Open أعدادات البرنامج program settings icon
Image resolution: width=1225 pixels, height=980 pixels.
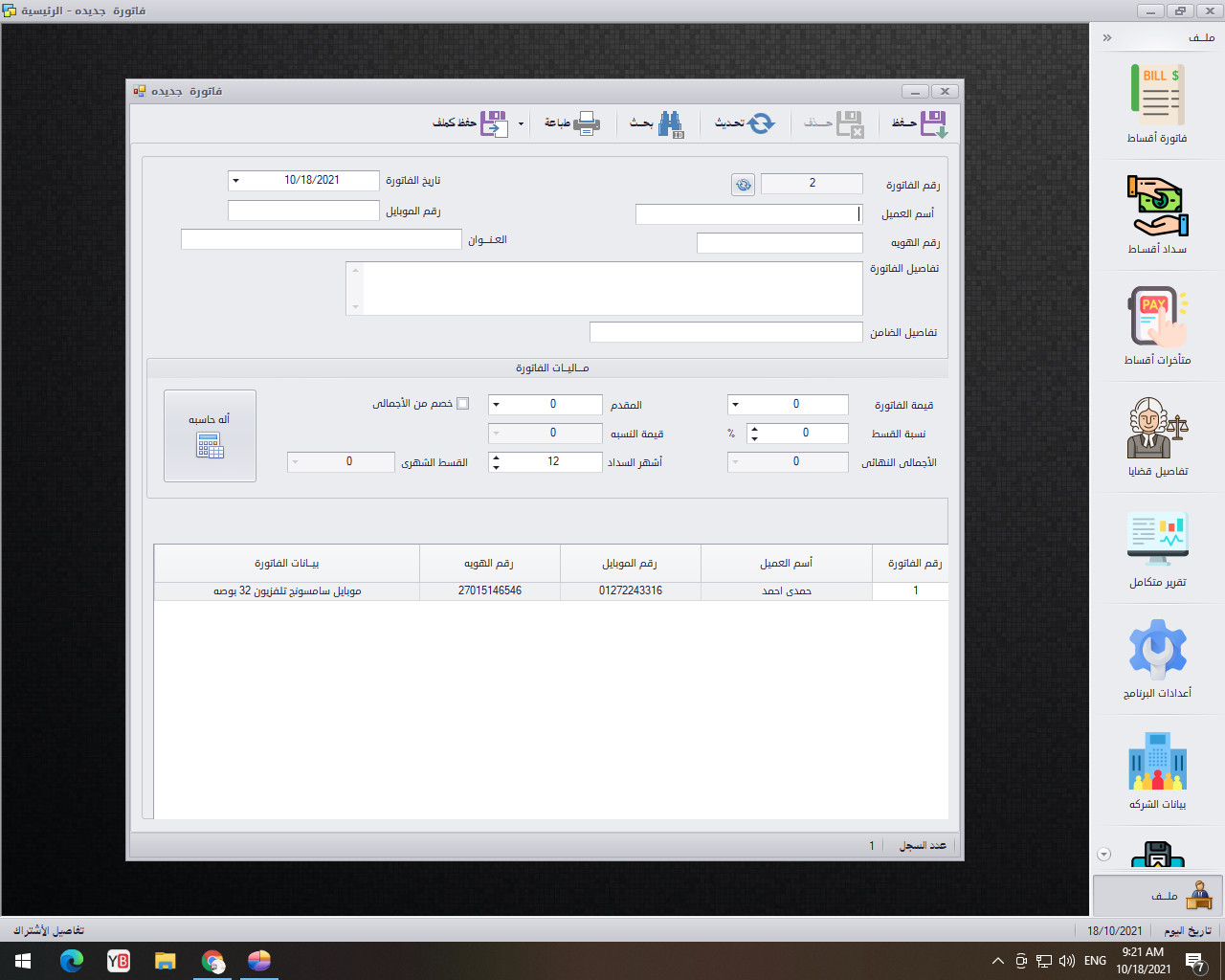[1157, 658]
